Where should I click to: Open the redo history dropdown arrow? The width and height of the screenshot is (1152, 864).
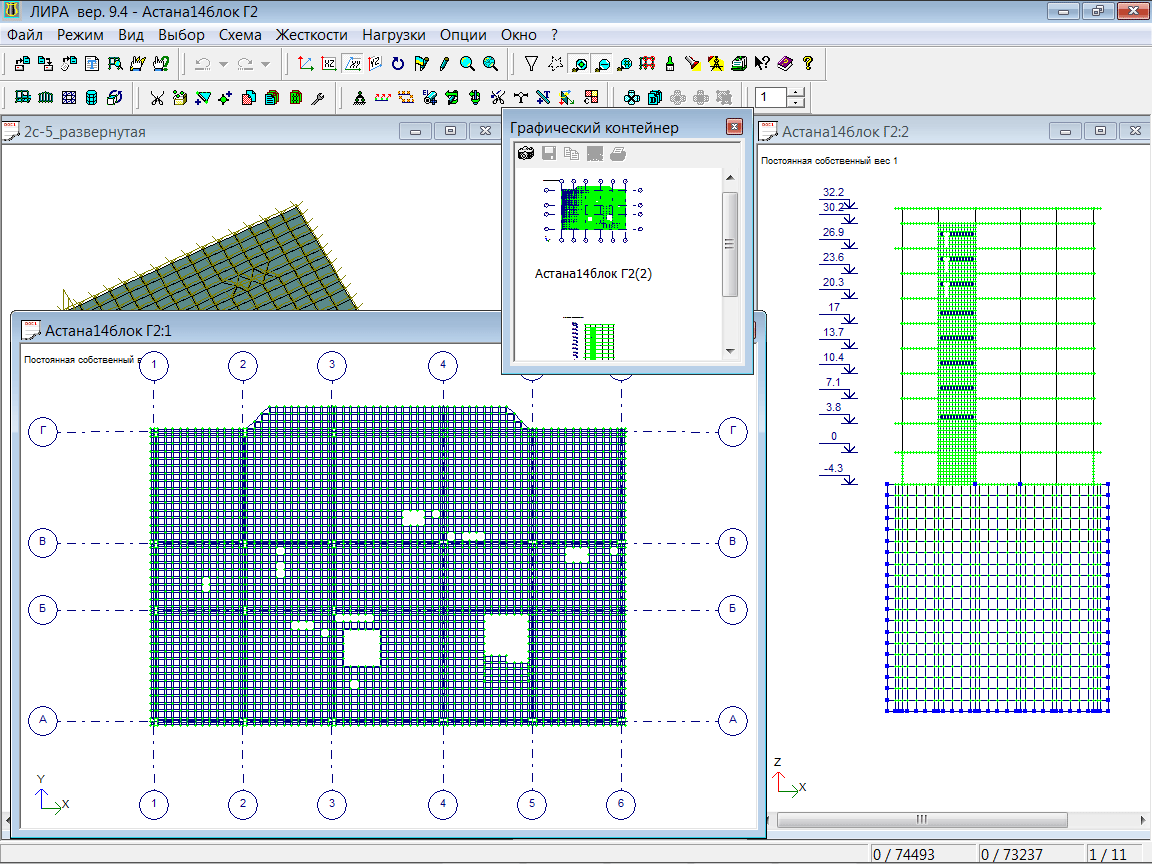click(x=265, y=64)
